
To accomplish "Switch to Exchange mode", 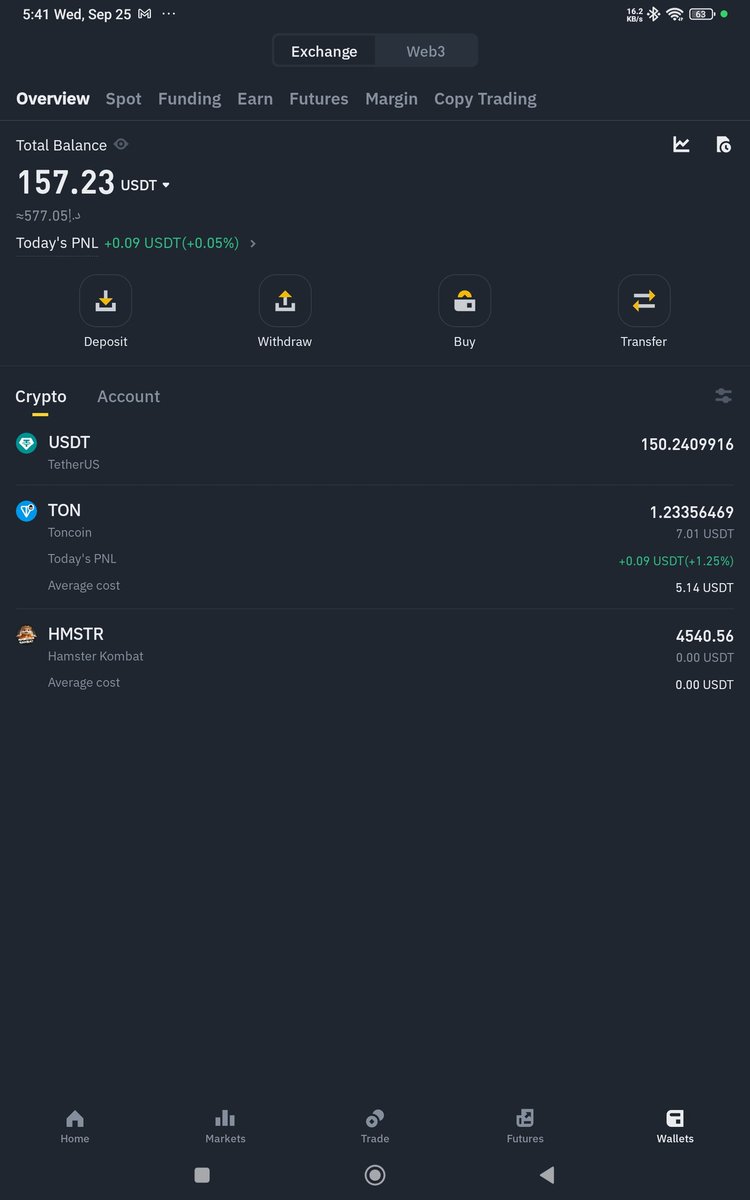I will [324, 51].
